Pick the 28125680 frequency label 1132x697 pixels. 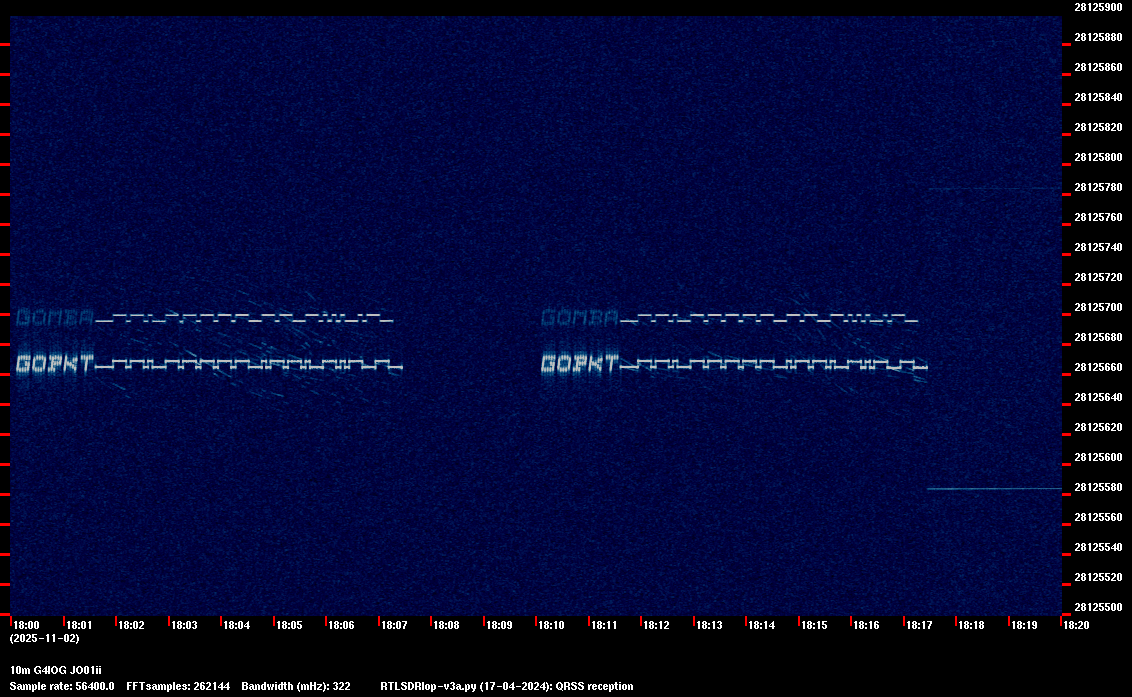point(1098,337)
